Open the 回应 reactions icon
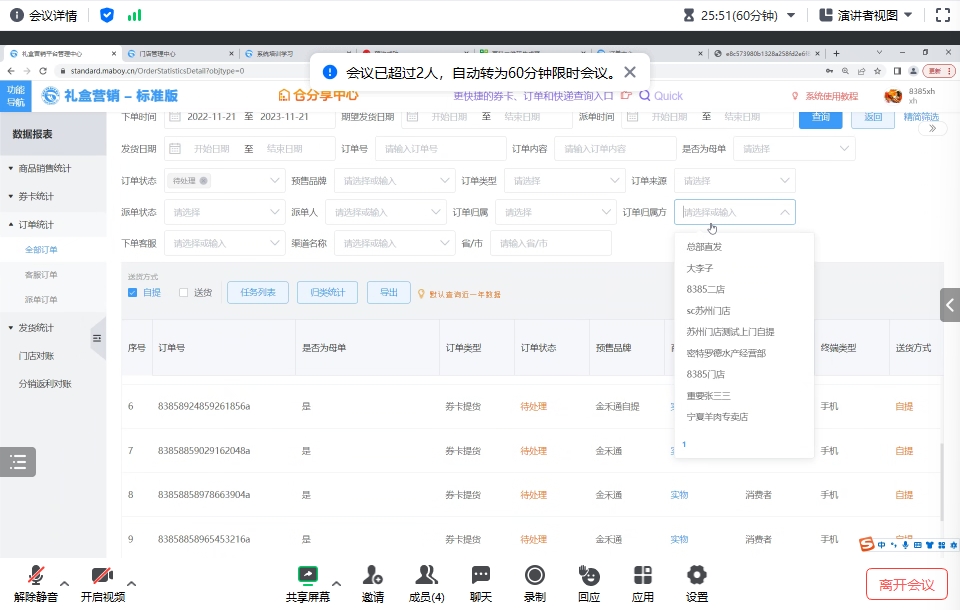Viewport: 960px width, 610px height. (589, 576)
